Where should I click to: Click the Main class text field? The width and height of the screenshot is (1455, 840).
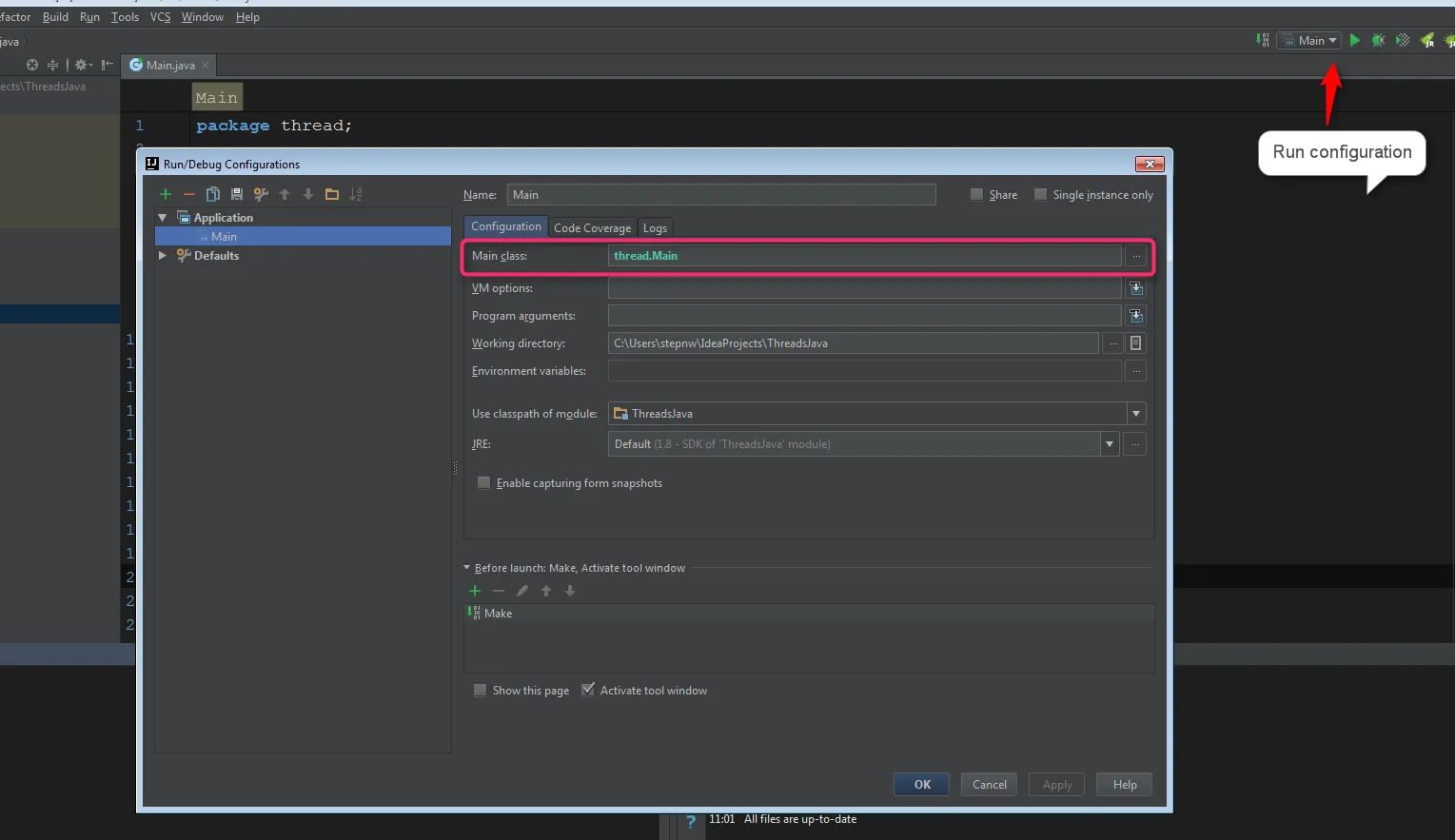tap(864, 256)
